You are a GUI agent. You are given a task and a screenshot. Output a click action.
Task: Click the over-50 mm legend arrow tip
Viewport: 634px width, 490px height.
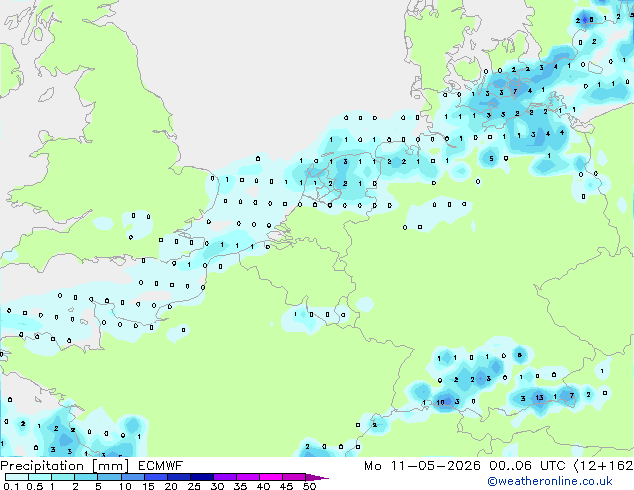(x=317, y=477)
